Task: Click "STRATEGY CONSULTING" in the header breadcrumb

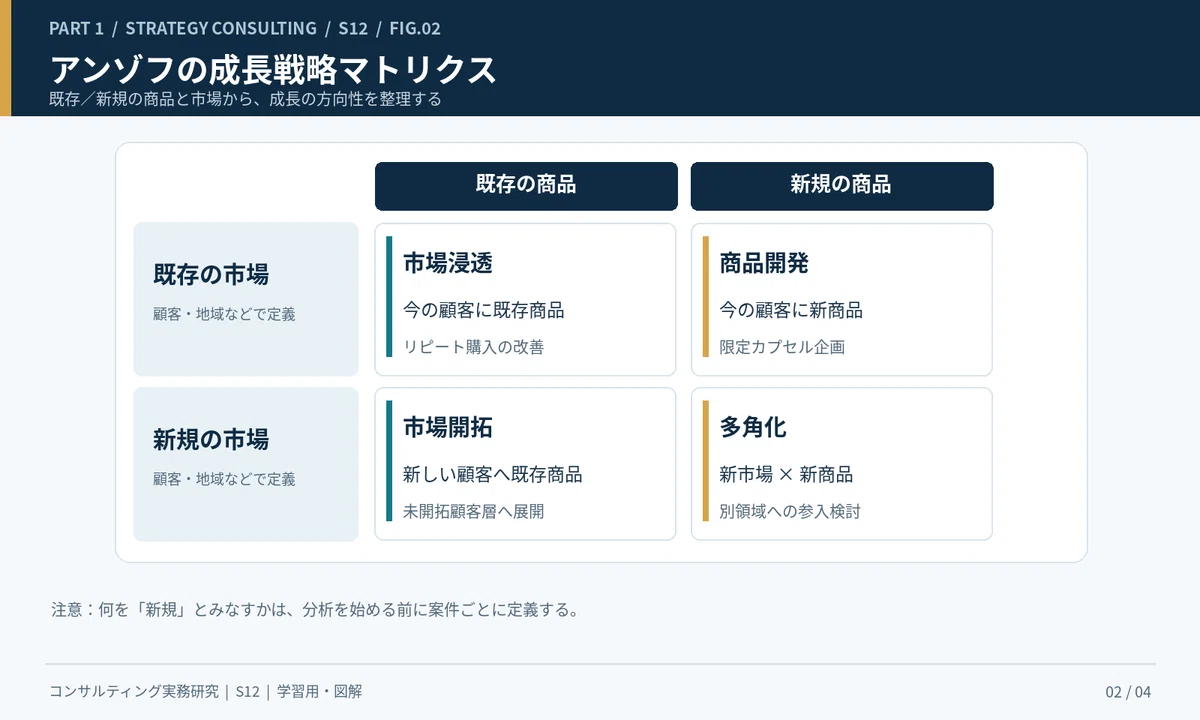Action: 221,28
